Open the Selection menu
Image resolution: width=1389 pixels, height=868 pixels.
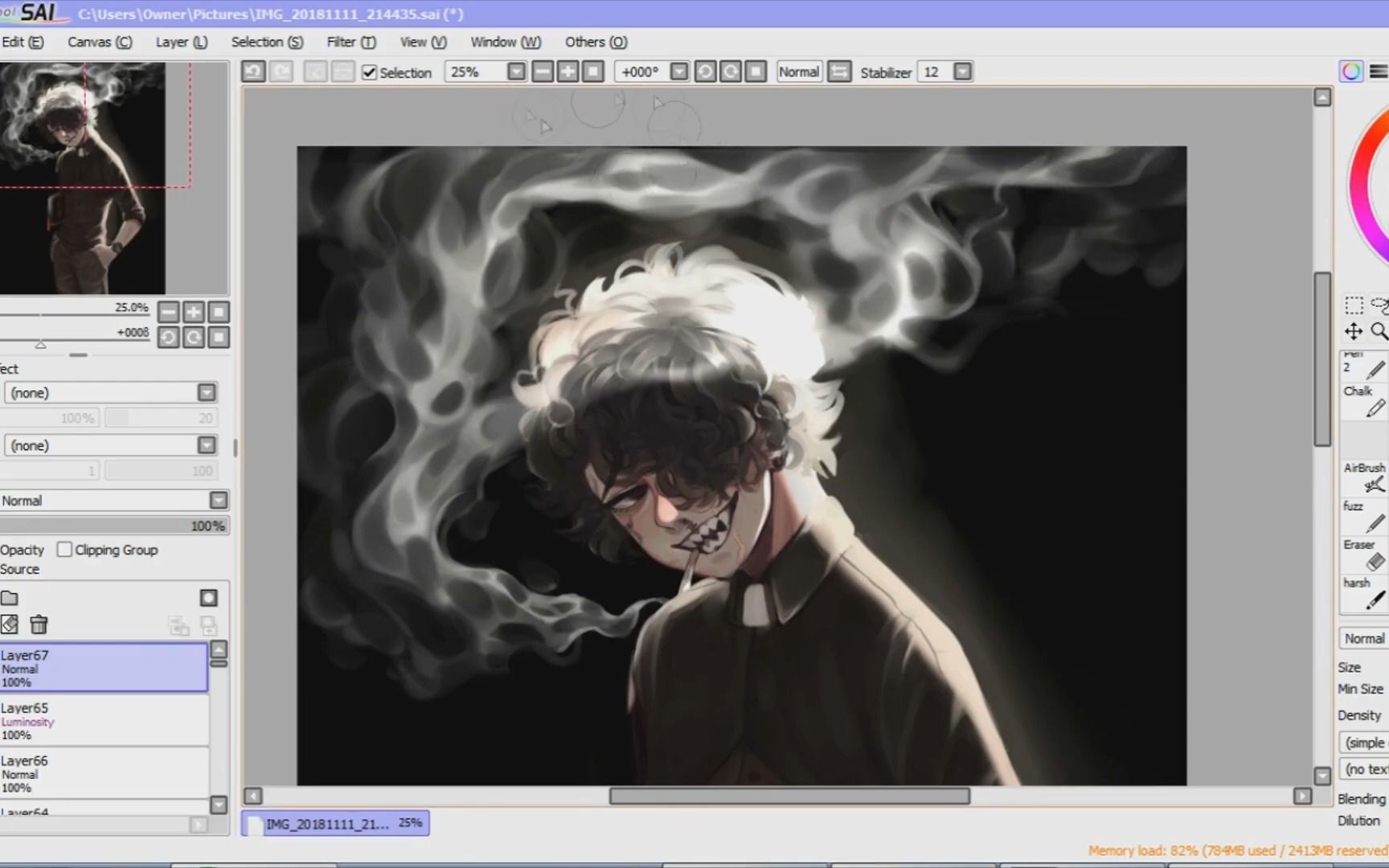click(x=267, y=42)
